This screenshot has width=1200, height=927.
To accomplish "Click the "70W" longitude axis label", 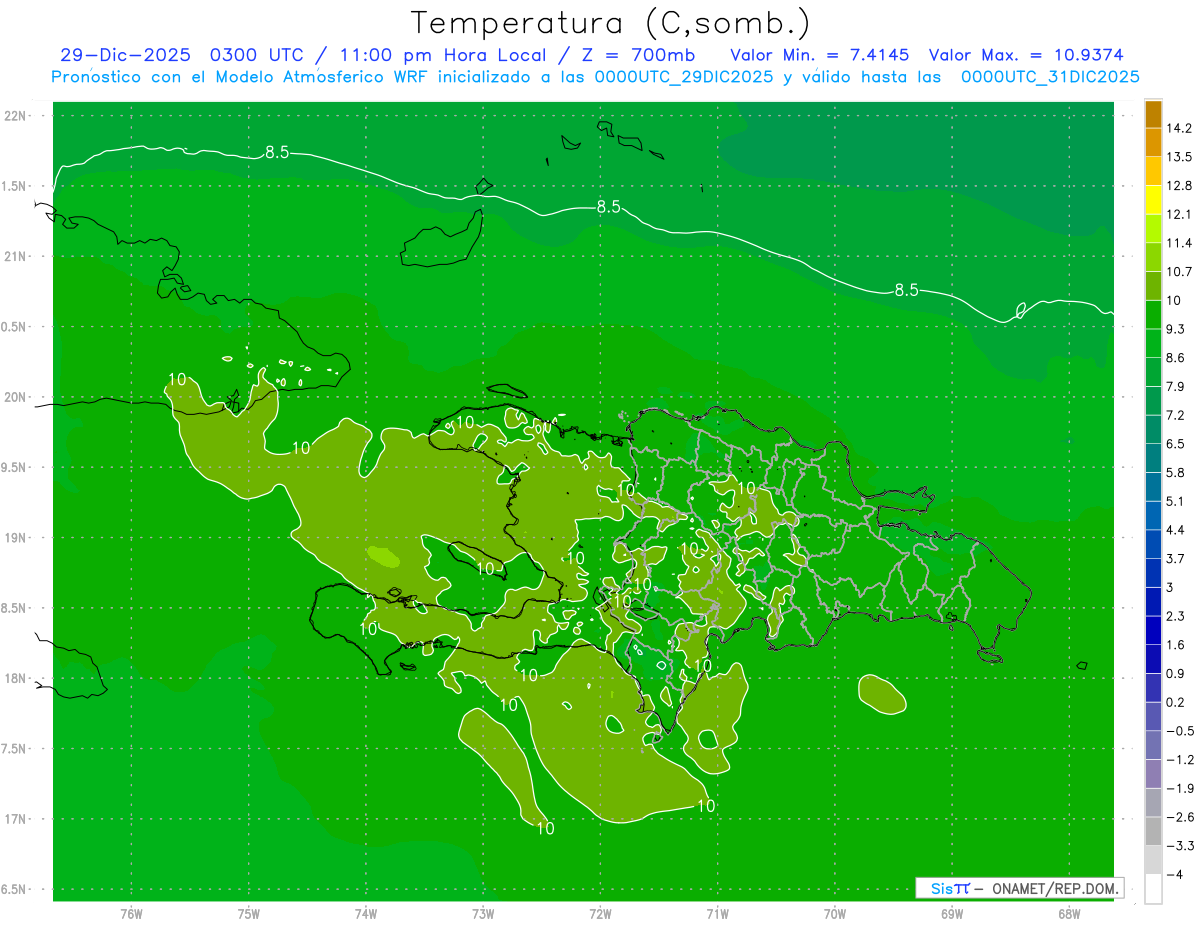I will click(x=835, y=913).
